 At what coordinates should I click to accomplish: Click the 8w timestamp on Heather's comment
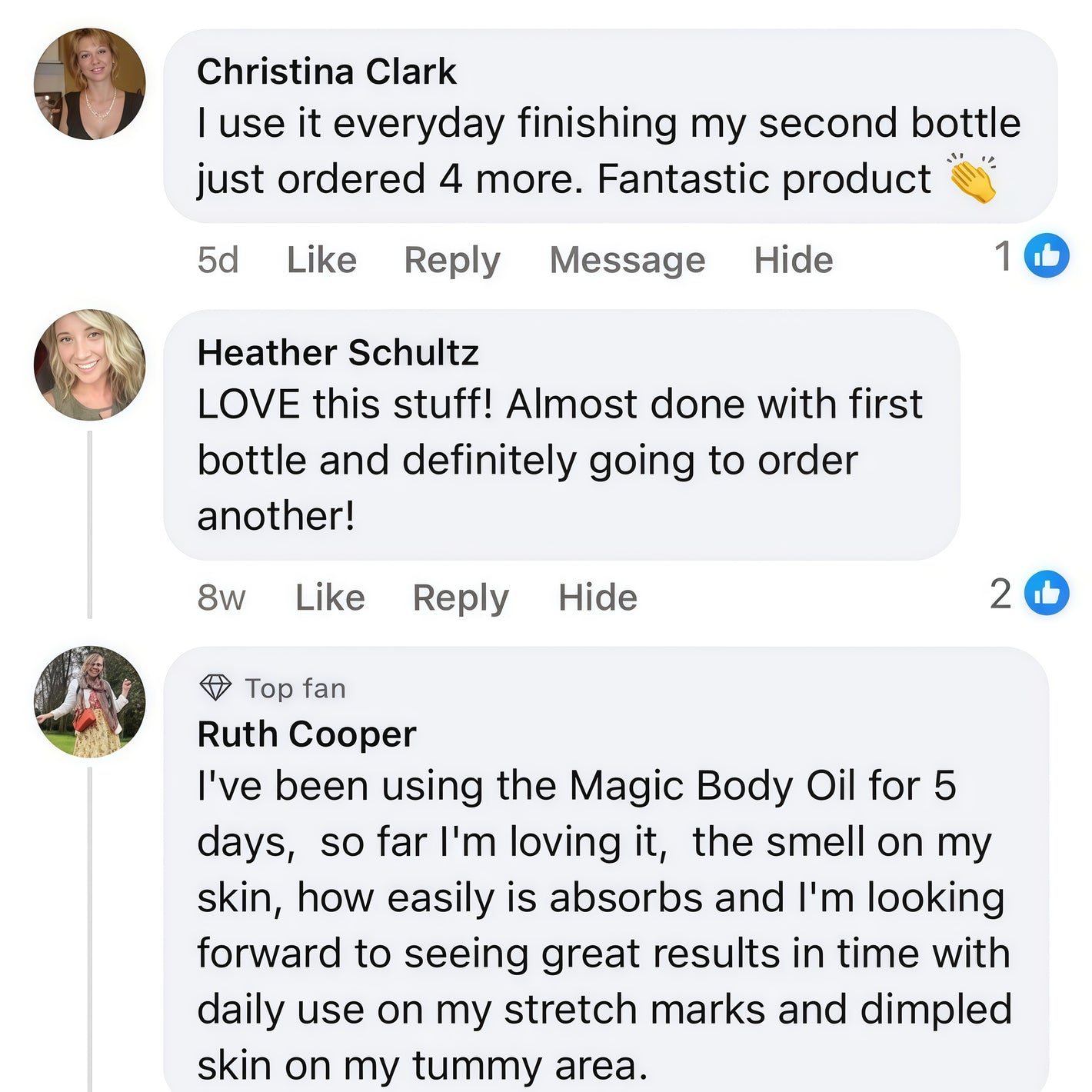tap(221, 598)
